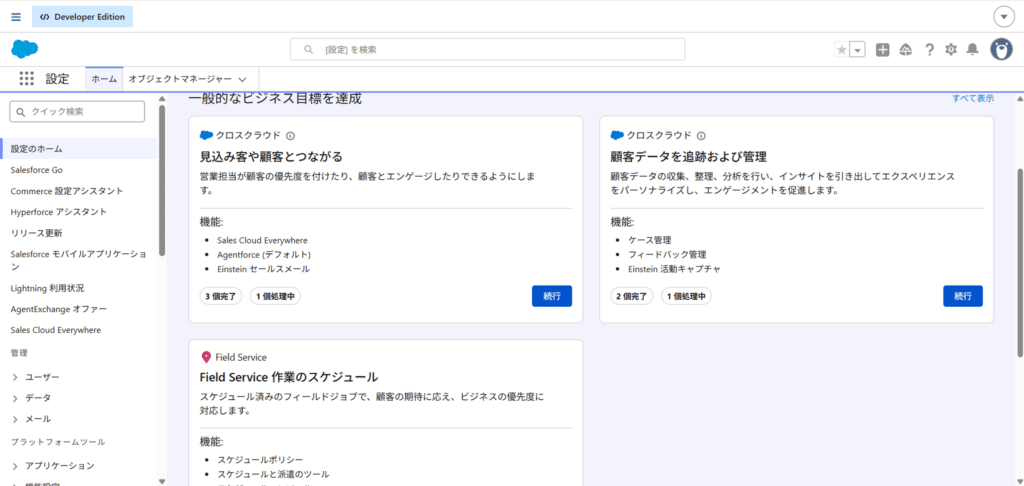Expand the データ tree node
The image size is (1024, 486).
coord(15,398)
